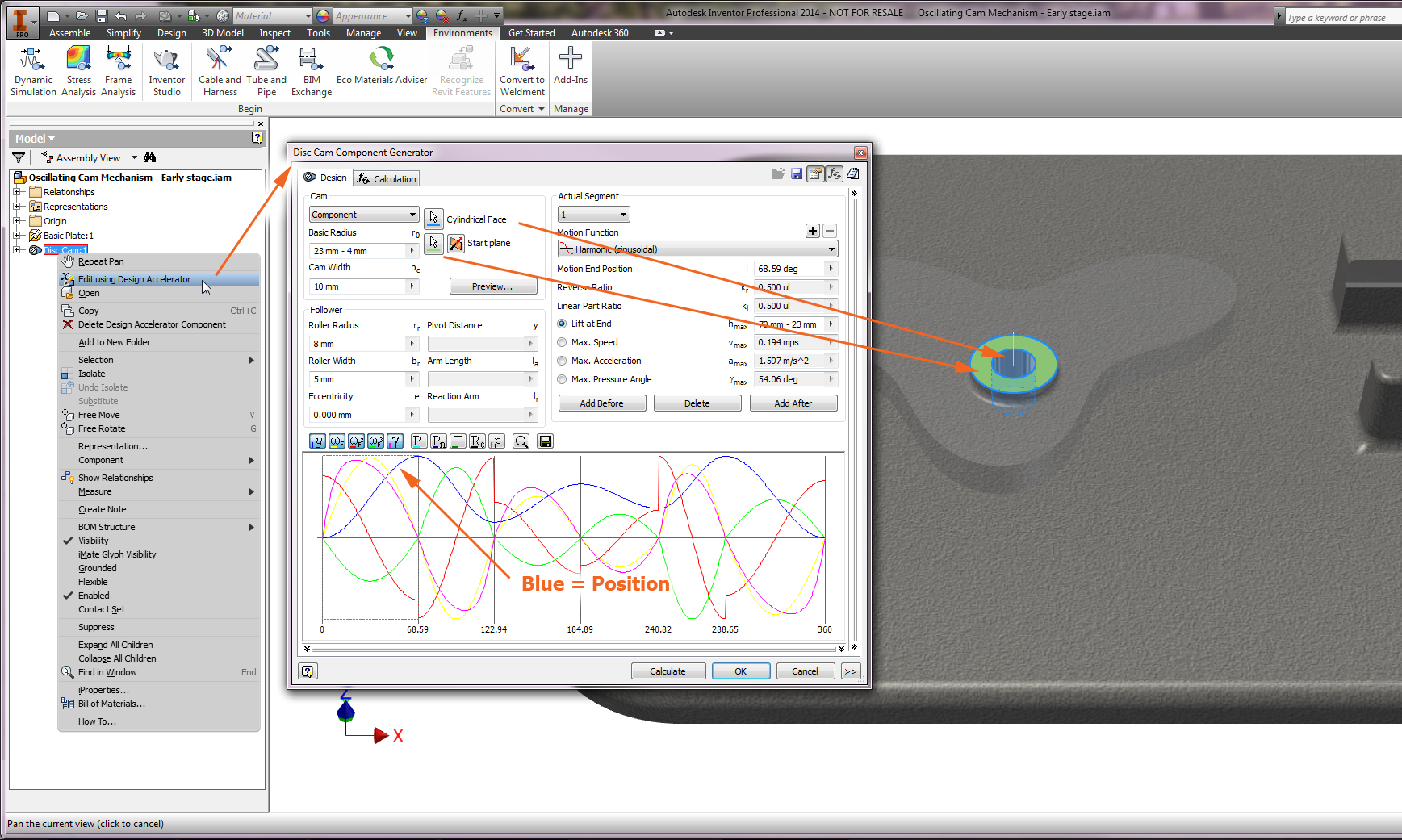Screen dimensions: 1402x840
Task: Click the Add Before button
Action: (601, 403)
